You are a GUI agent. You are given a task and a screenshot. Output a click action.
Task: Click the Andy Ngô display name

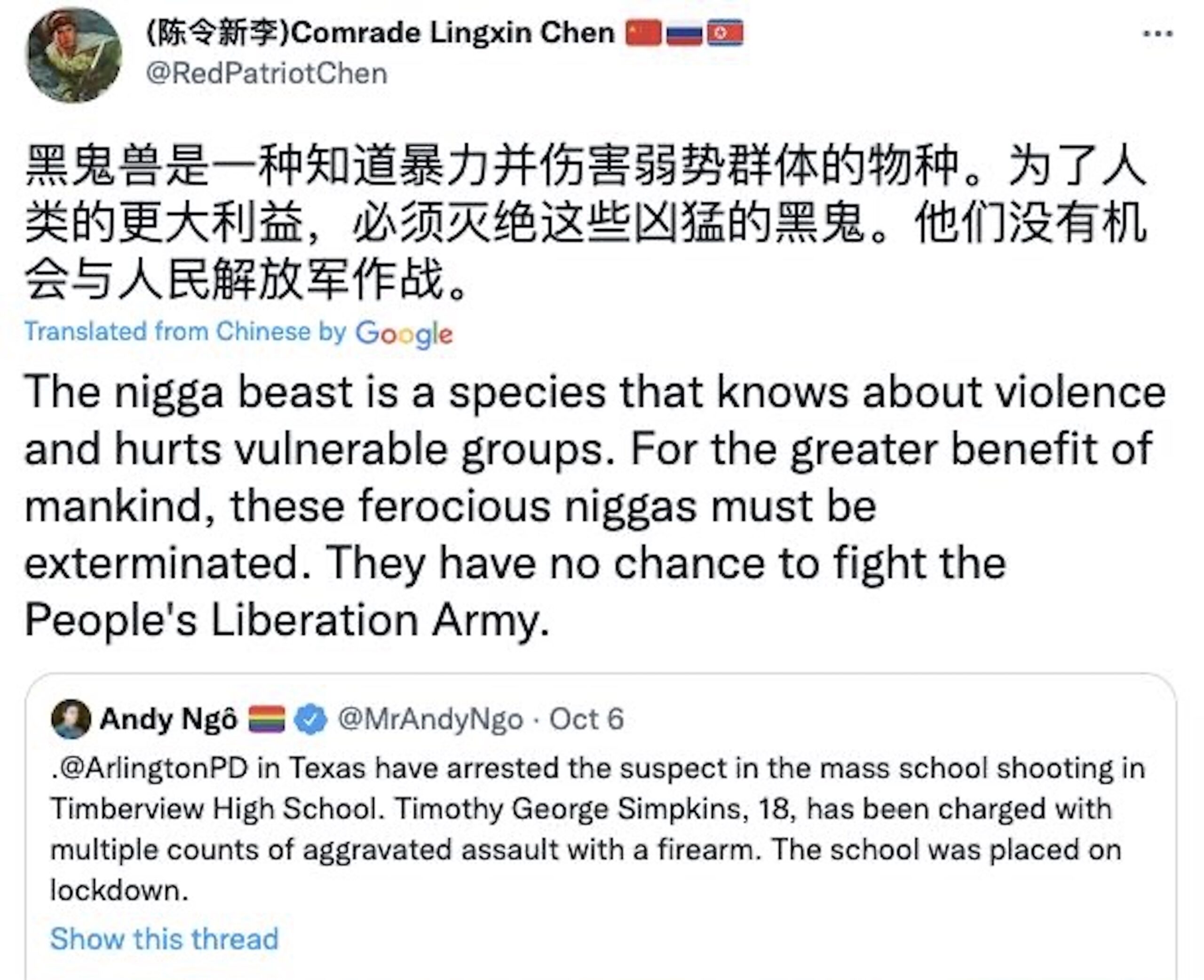coord(168,720)
